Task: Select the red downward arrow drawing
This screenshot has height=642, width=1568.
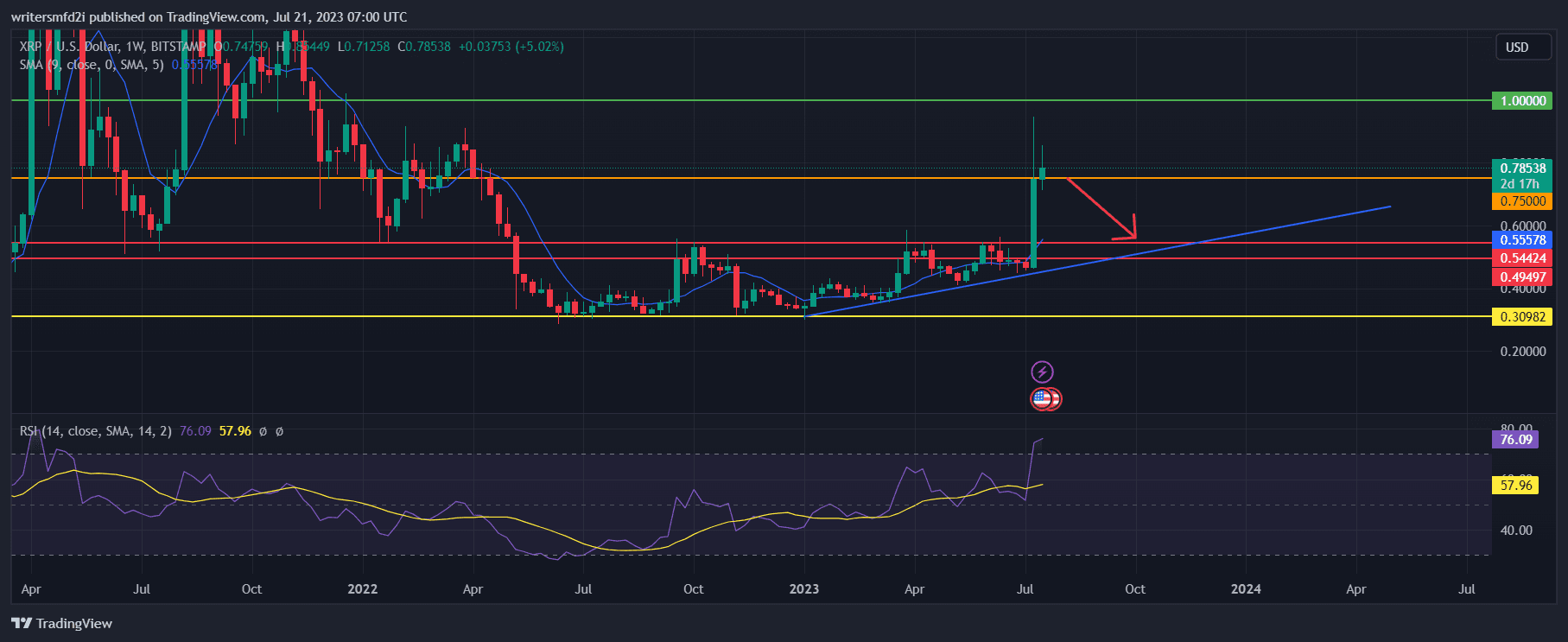Action: coord(1101,207)
